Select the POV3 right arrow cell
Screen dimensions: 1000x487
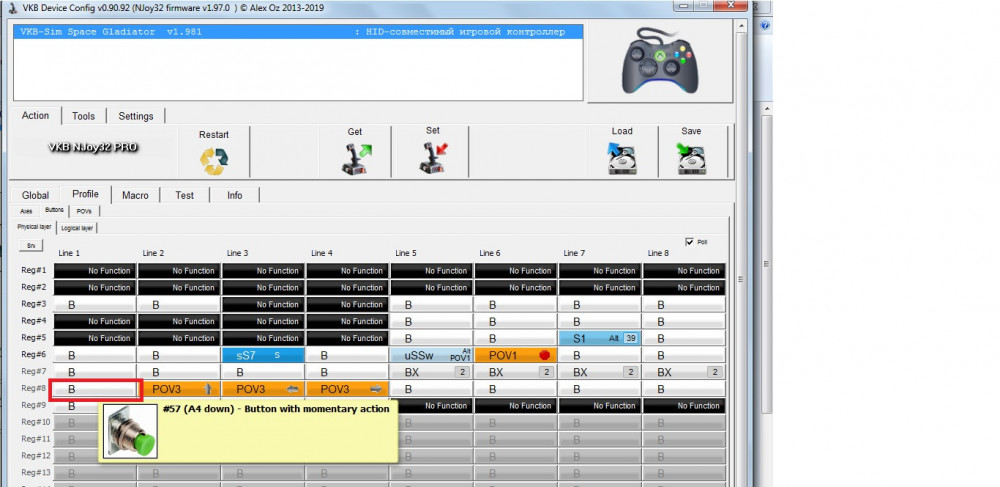(x=348, y=389)
